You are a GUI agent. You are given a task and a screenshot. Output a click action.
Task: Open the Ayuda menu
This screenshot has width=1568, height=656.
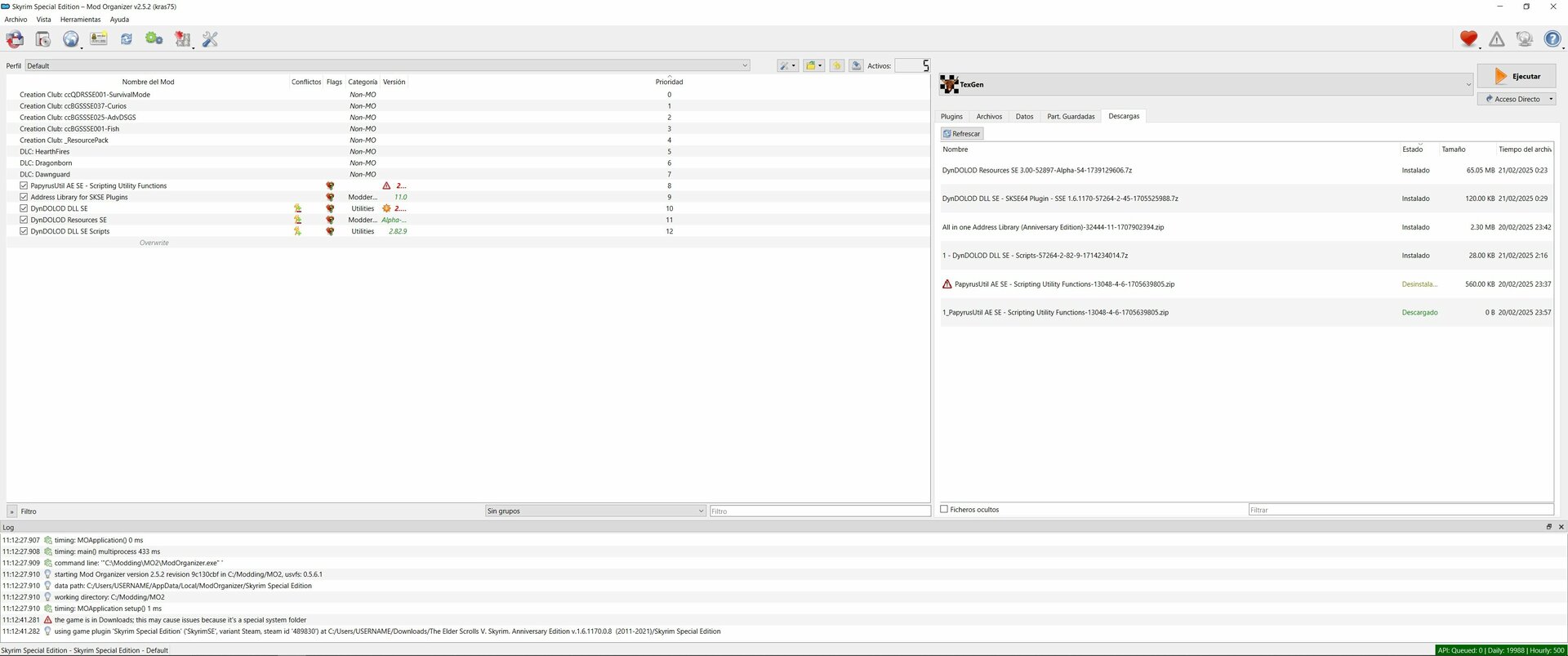[x=119, y=20]
